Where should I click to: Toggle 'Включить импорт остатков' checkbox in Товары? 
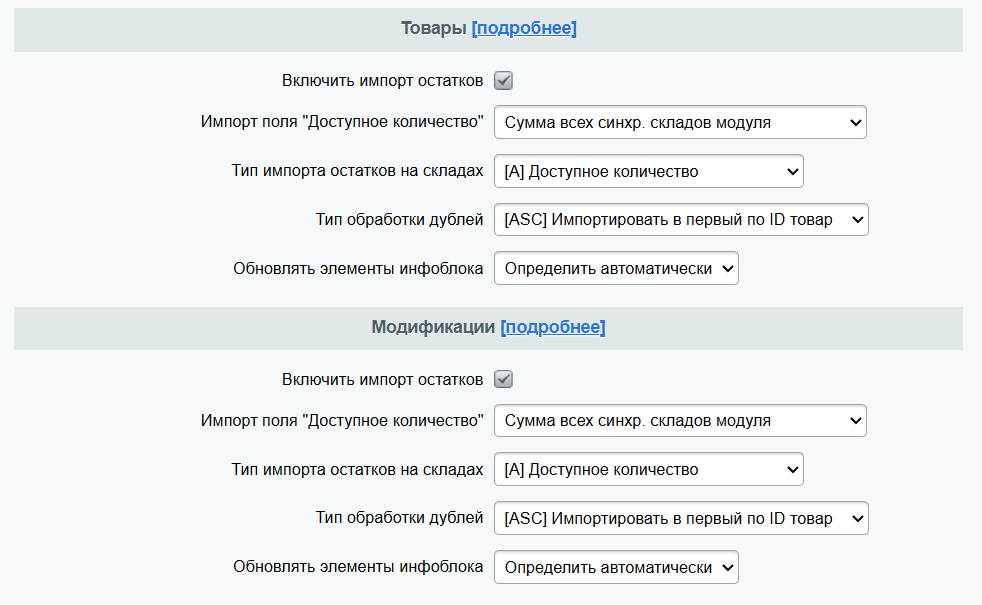504,81
